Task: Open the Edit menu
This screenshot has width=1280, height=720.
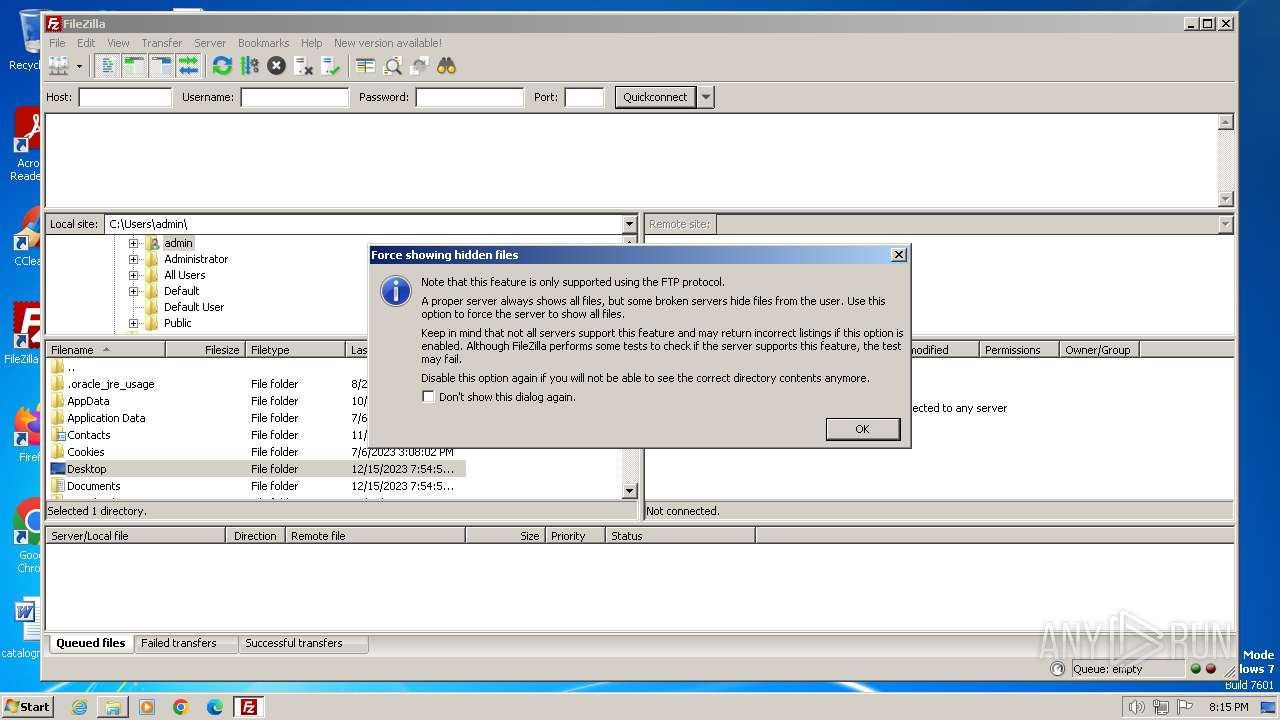Action: [x=86, y=43]
